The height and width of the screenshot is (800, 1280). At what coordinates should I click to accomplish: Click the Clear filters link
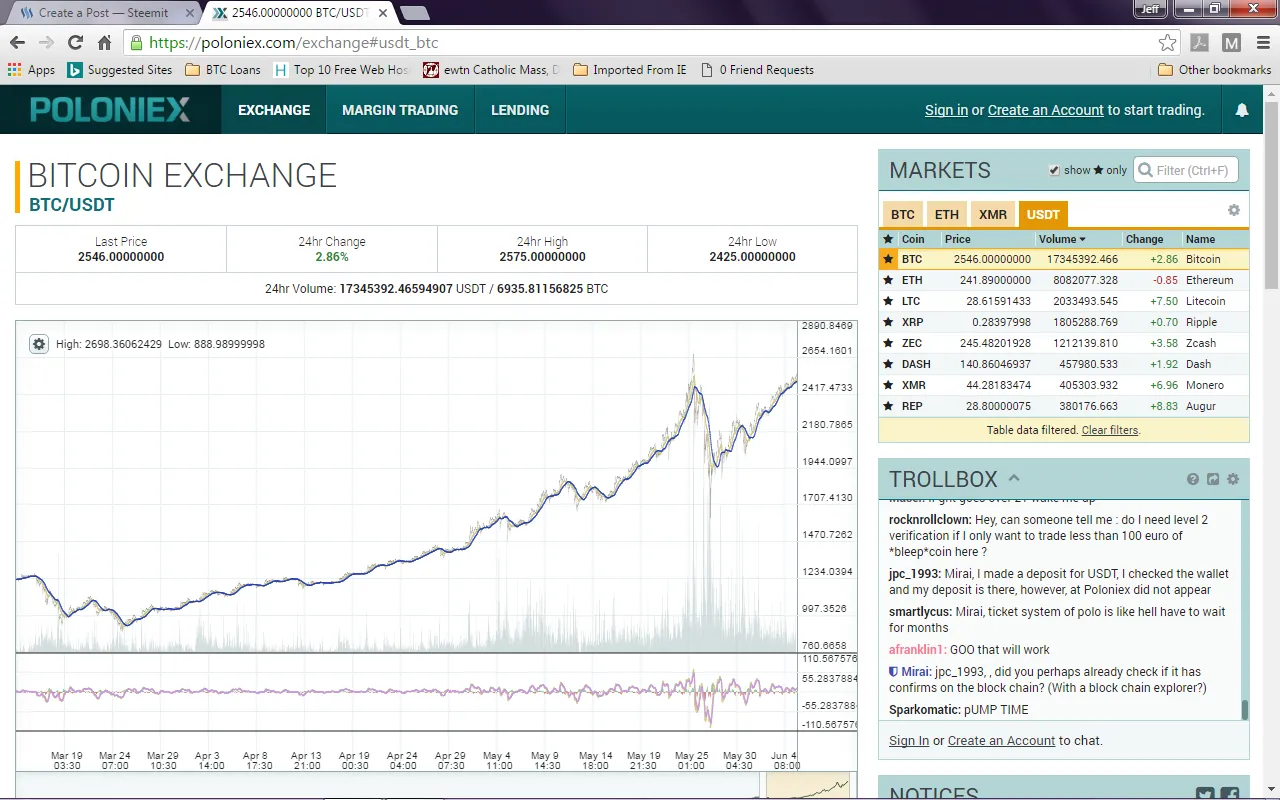tap(1110, 430)
